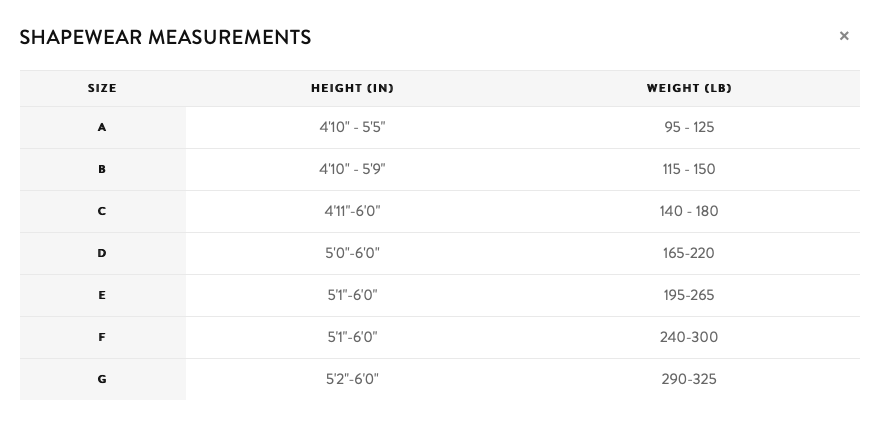Select size D row label

102,254
